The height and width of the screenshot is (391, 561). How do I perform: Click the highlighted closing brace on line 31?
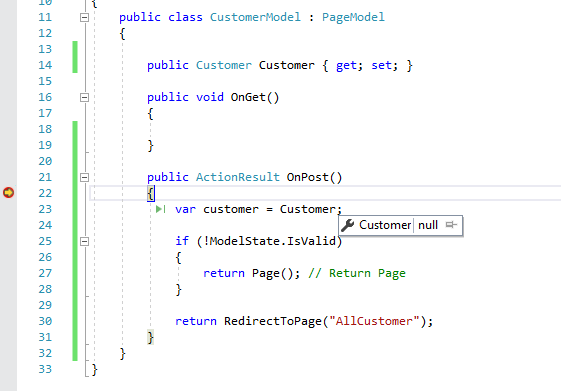[x=151, y=337]
